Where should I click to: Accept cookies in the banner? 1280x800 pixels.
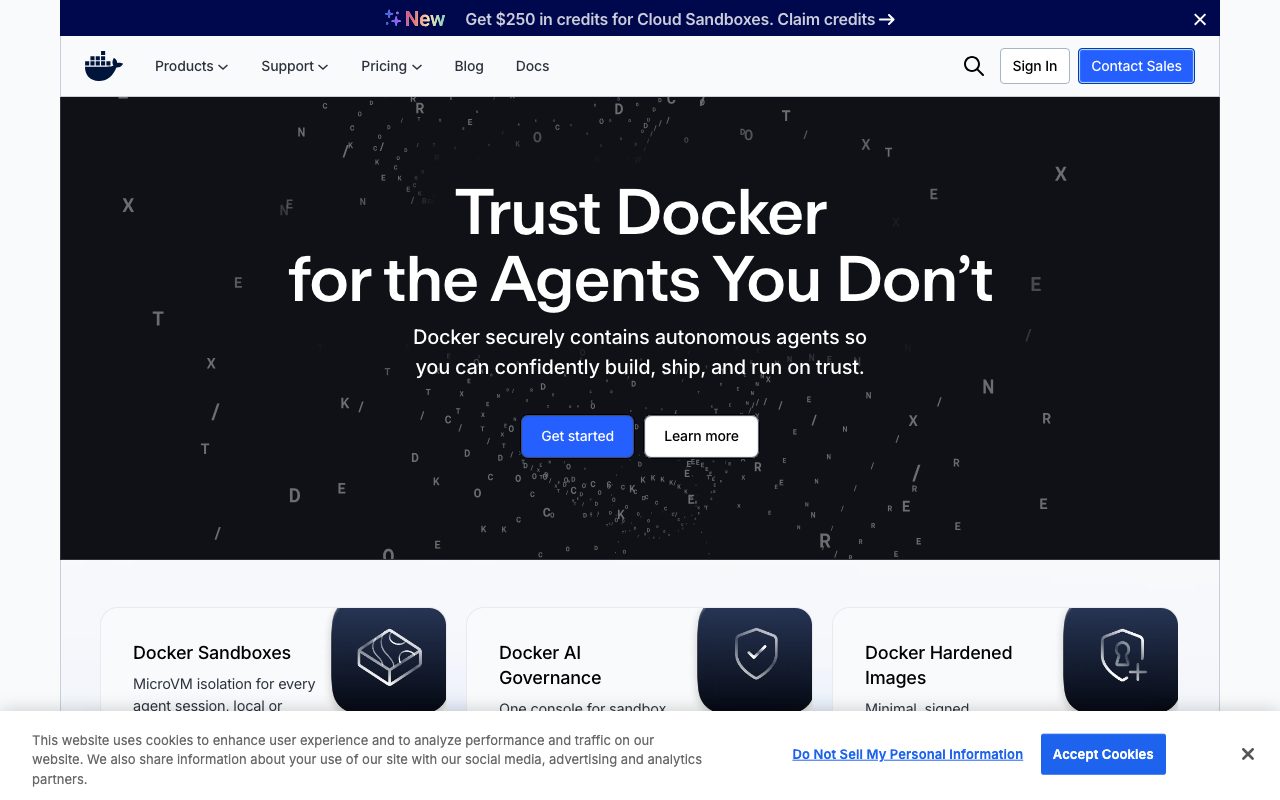(x=1103, y=754)
